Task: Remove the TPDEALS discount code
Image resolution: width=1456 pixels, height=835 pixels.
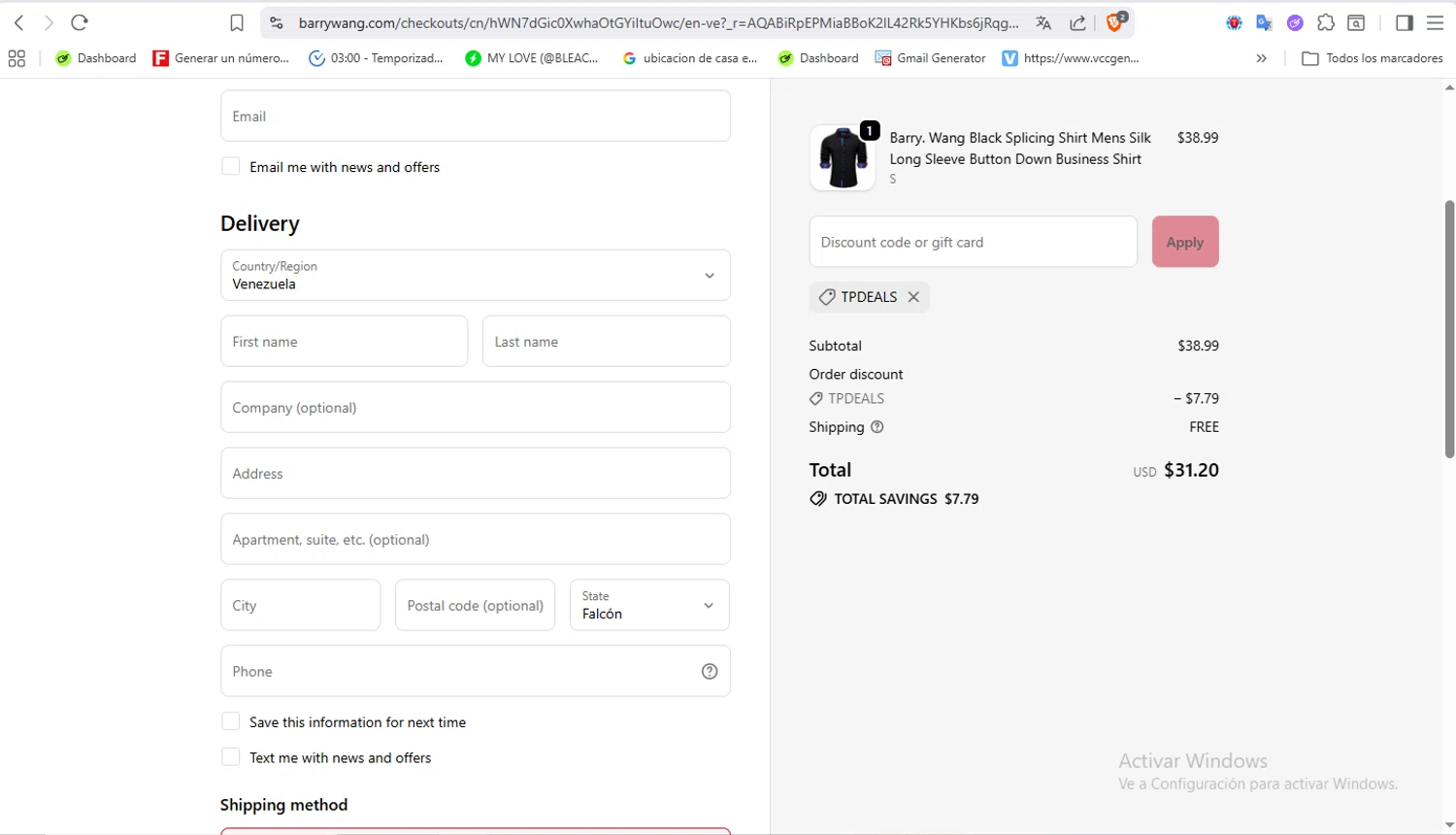Action: coord(913,297)
